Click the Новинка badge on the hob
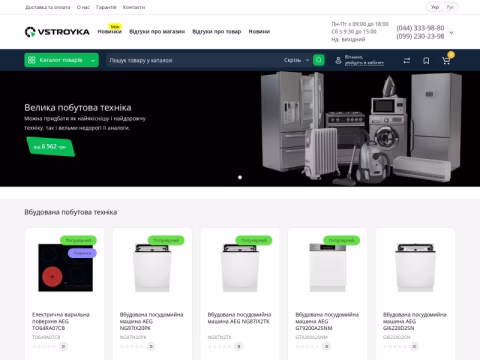The image size is (480, 360). (82, 253)
